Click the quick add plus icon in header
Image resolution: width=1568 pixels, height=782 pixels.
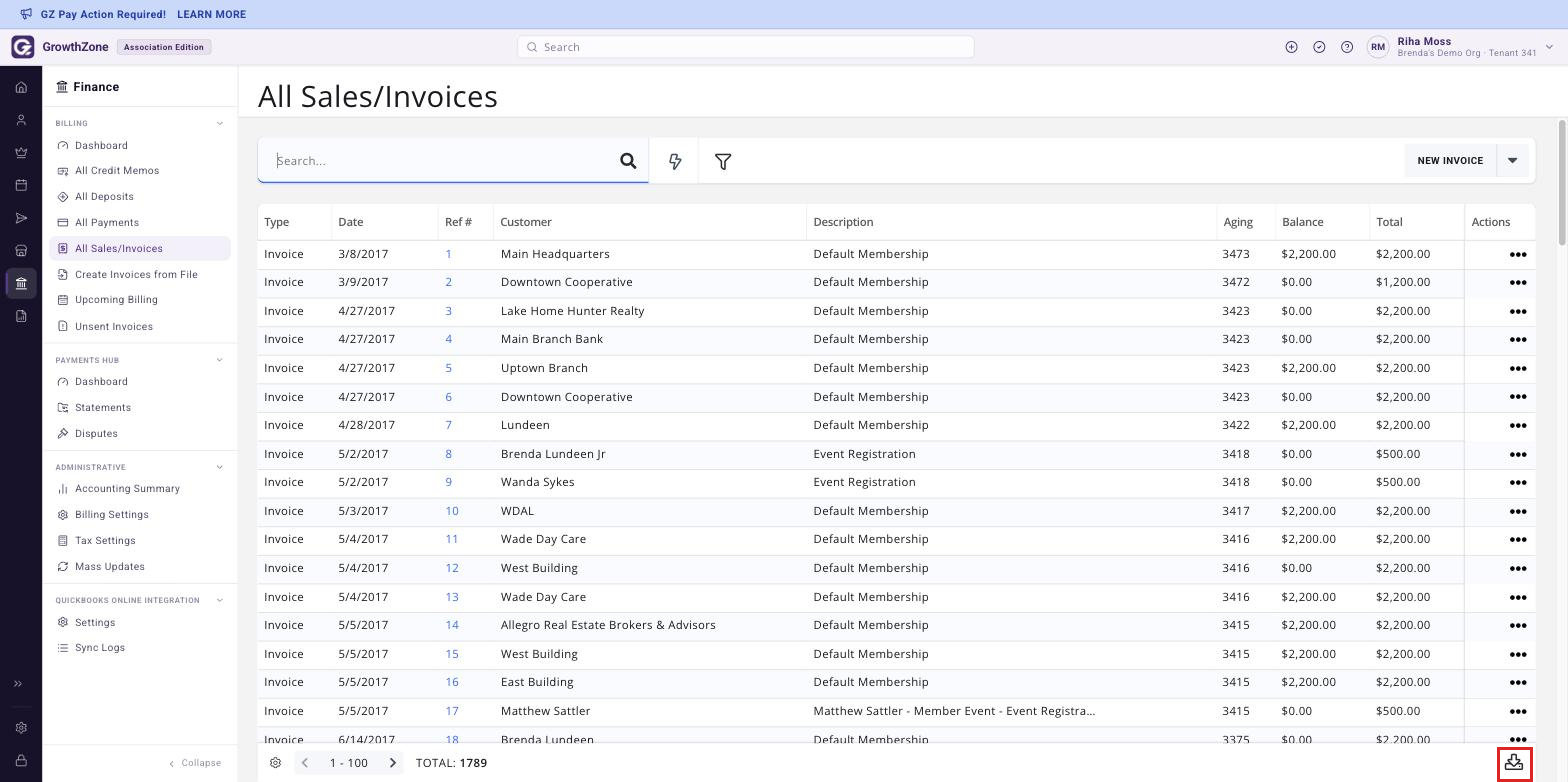1291,47
